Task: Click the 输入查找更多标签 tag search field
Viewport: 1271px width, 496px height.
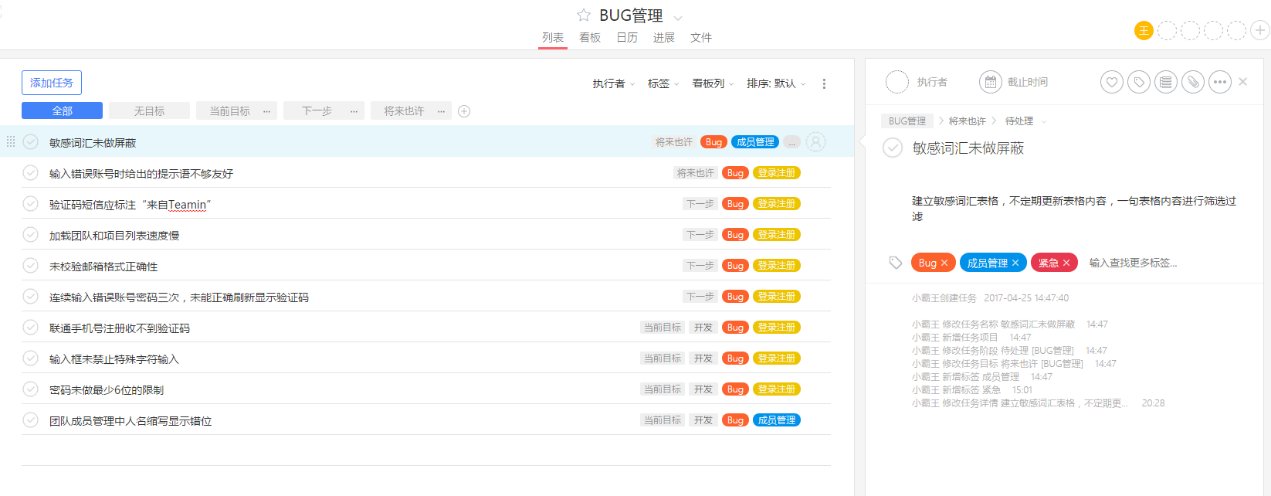Action: click(x=1133, y=263)
